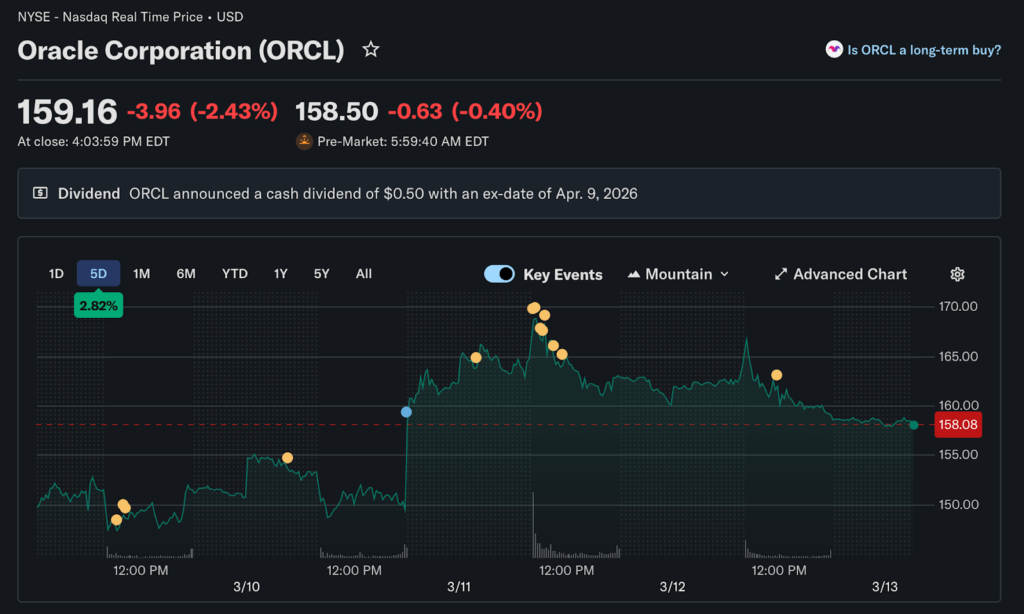
Task: Show the YTD chart range
Action: [x=234, y=273]
